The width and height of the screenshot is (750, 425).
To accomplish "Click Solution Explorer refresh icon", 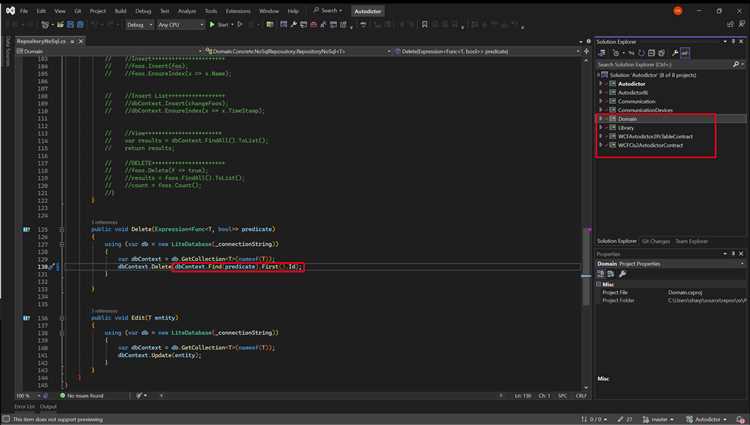I will tap(641, 53).
